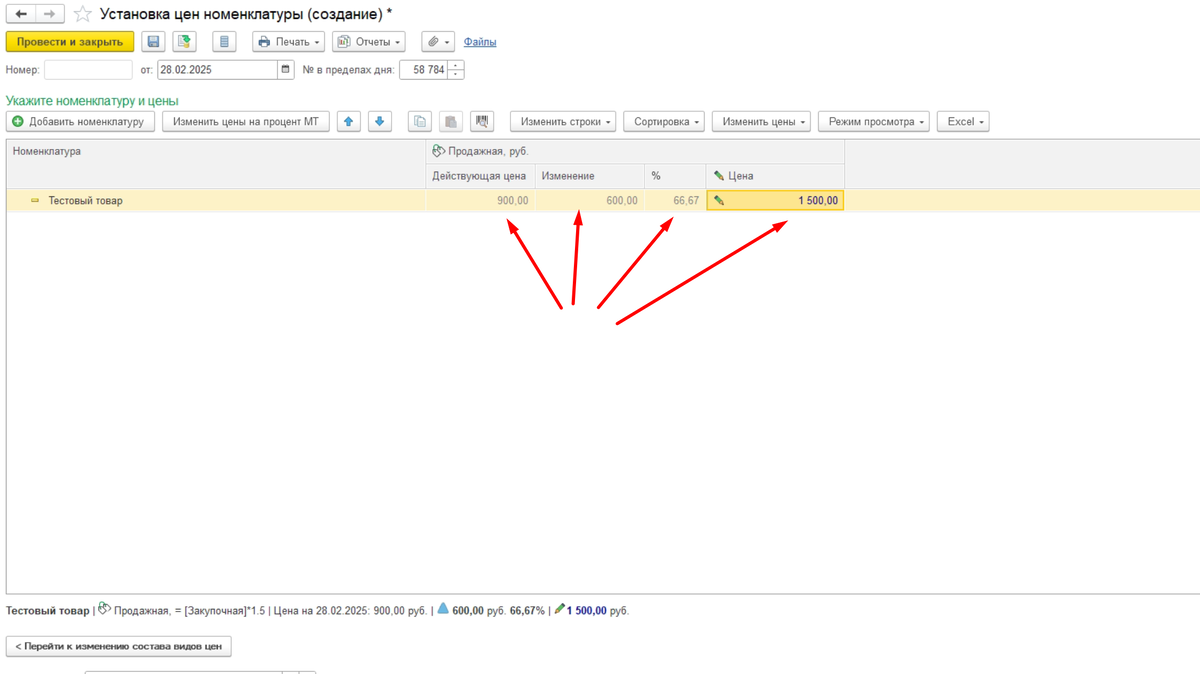The height and width of the screenshot is (674, 1200).
Task: Click the Продажная, руб. group header
Action: tap(635, 151)
